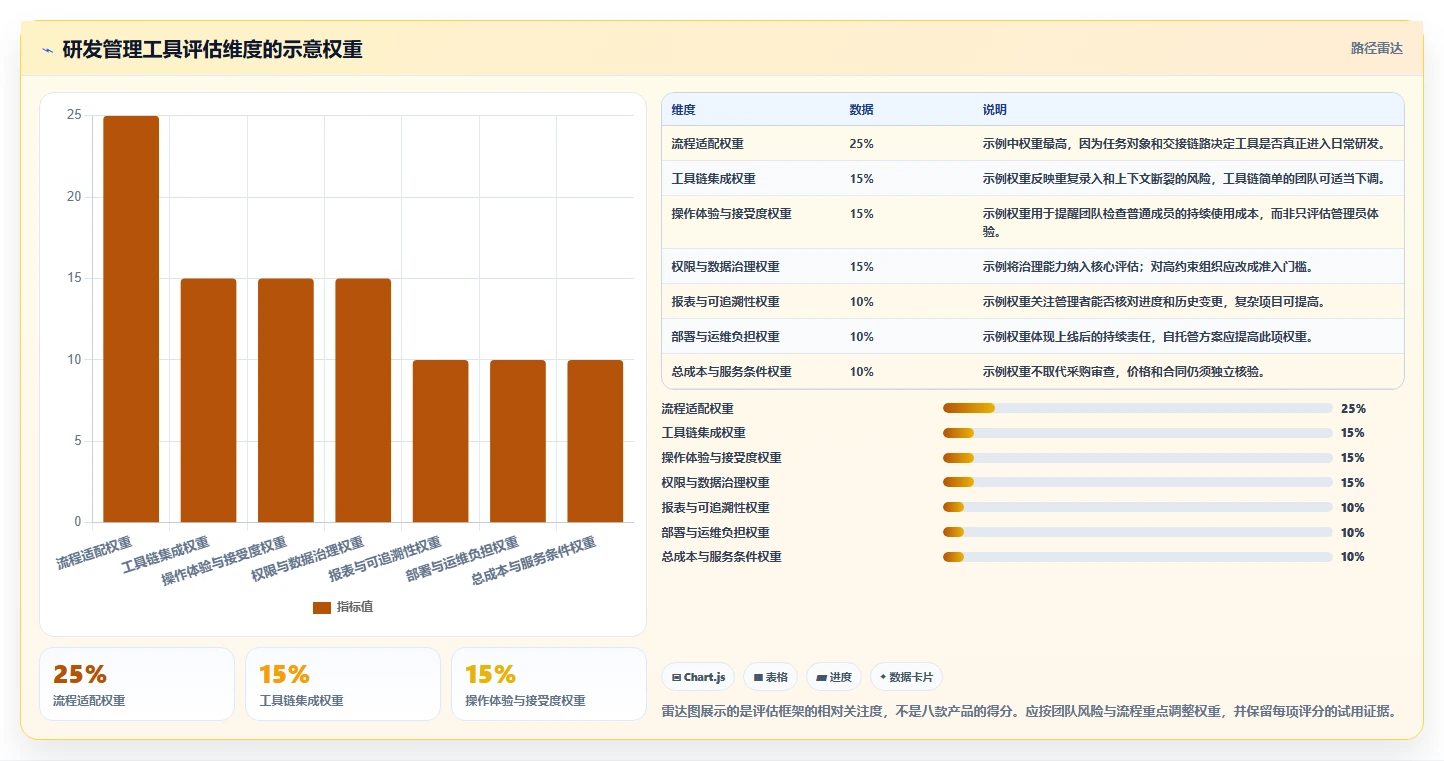Click the lightning icon beside the page title
Screen dimensions: 1444x761
[x=48, y=50]
